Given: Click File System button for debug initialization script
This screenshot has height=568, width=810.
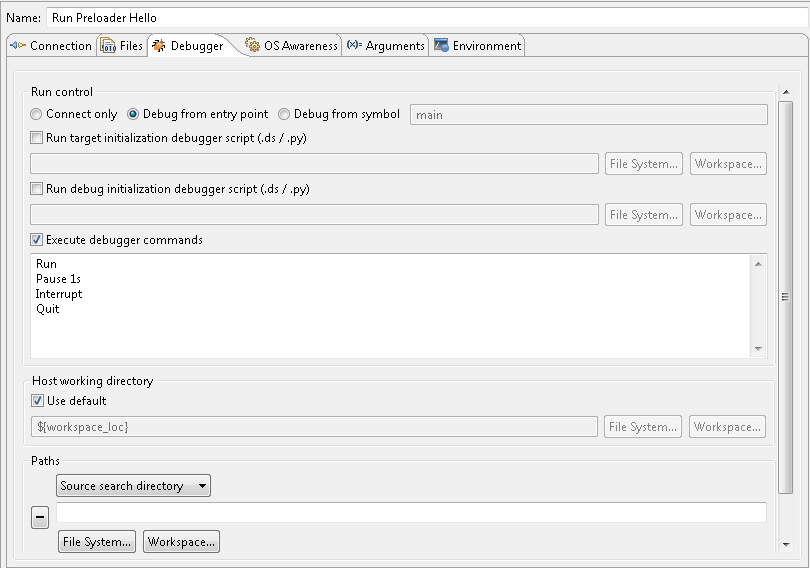Looking at the screenshot, I should 644,215.
